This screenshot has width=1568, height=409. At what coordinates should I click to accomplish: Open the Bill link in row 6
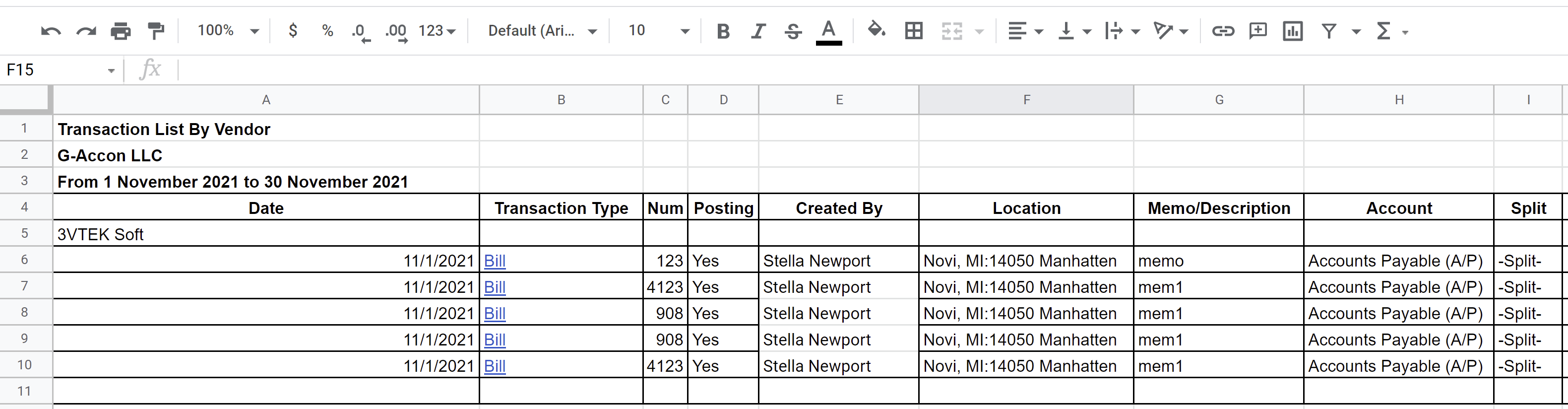(x=495, y=261)
